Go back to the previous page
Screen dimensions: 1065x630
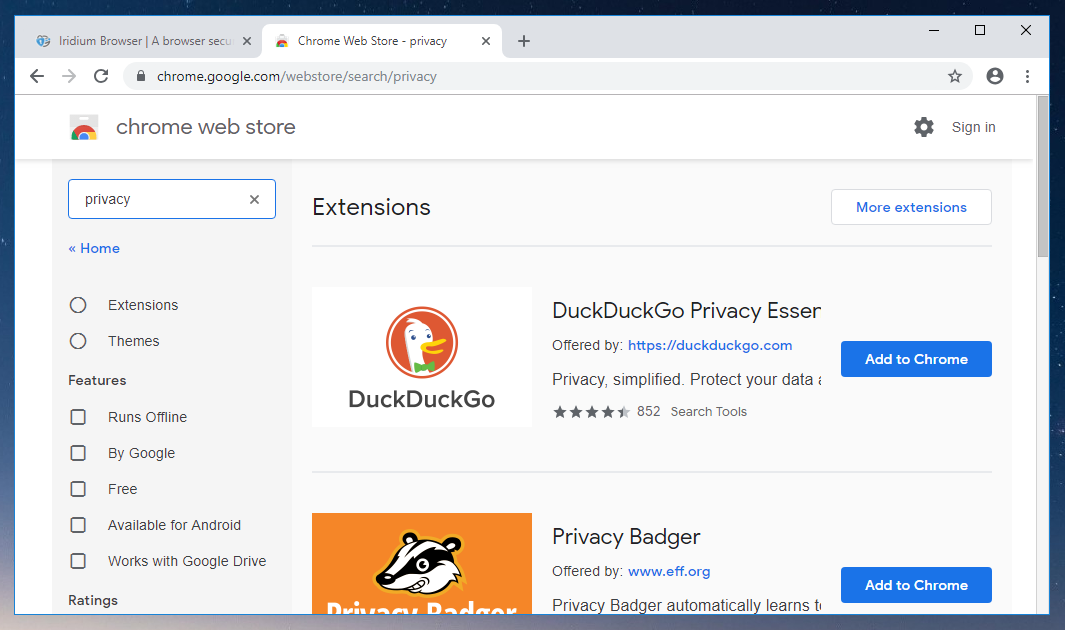(x=37, y=76)
